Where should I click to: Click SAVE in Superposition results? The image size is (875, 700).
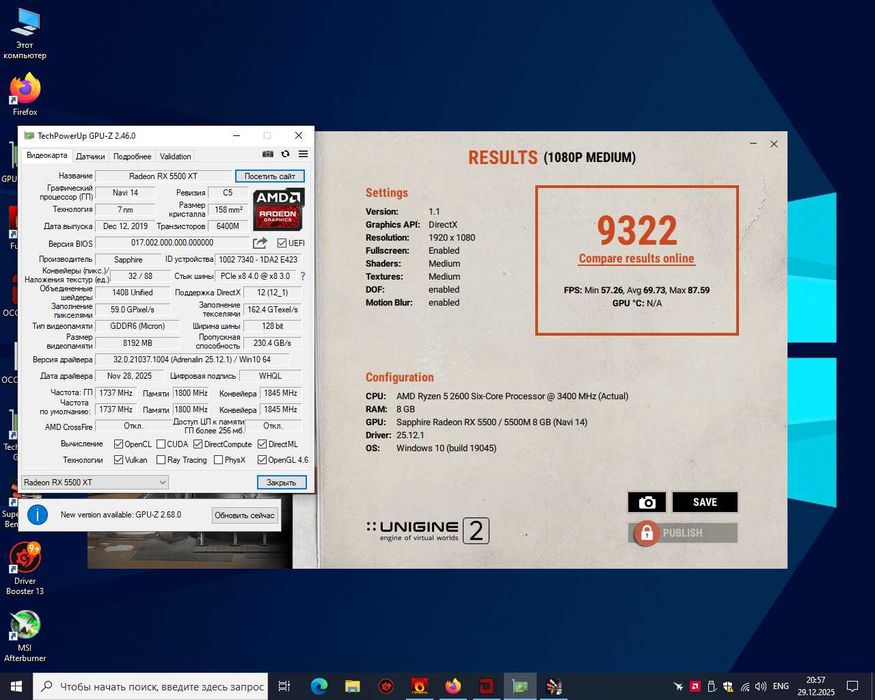(x=705, y=502)
